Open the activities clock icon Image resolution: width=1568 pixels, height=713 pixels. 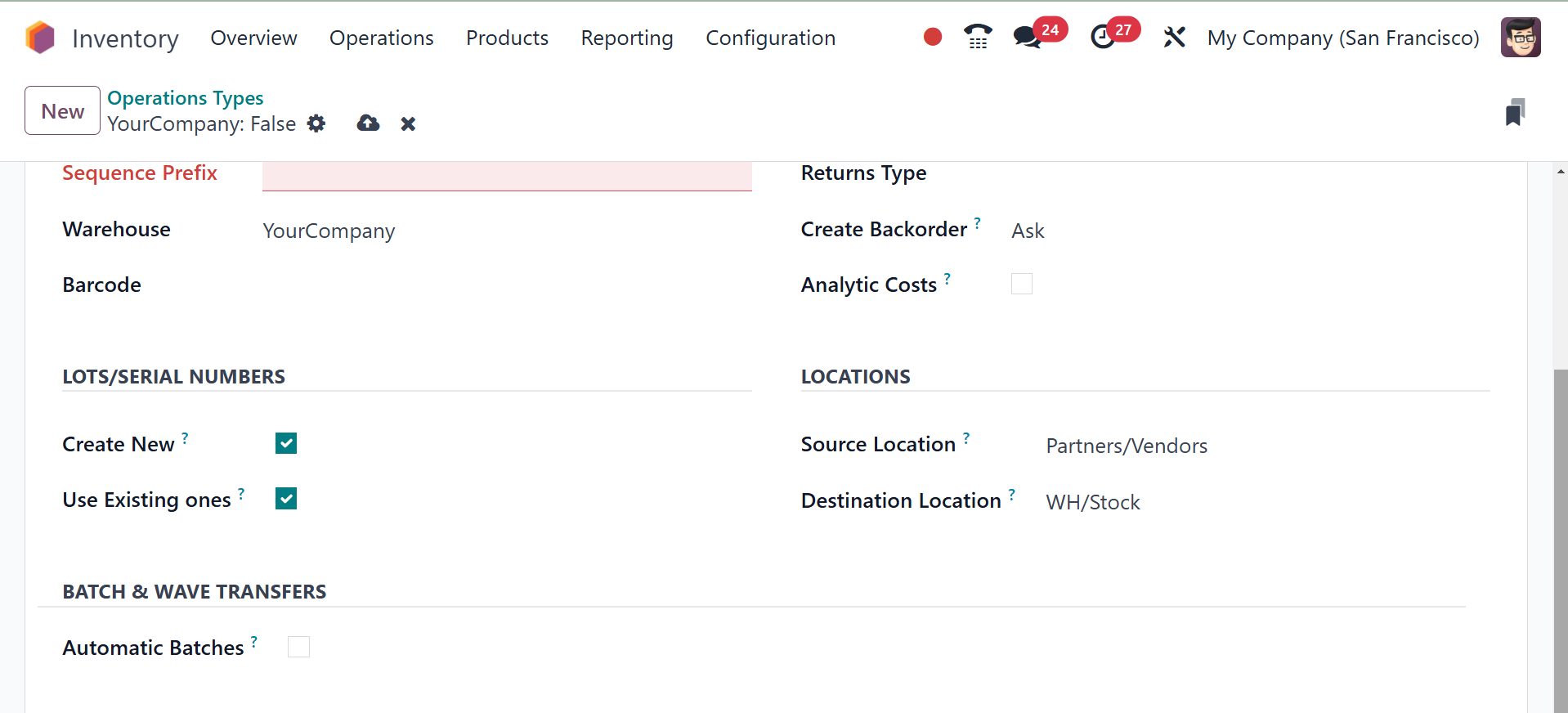[1103, 37]
